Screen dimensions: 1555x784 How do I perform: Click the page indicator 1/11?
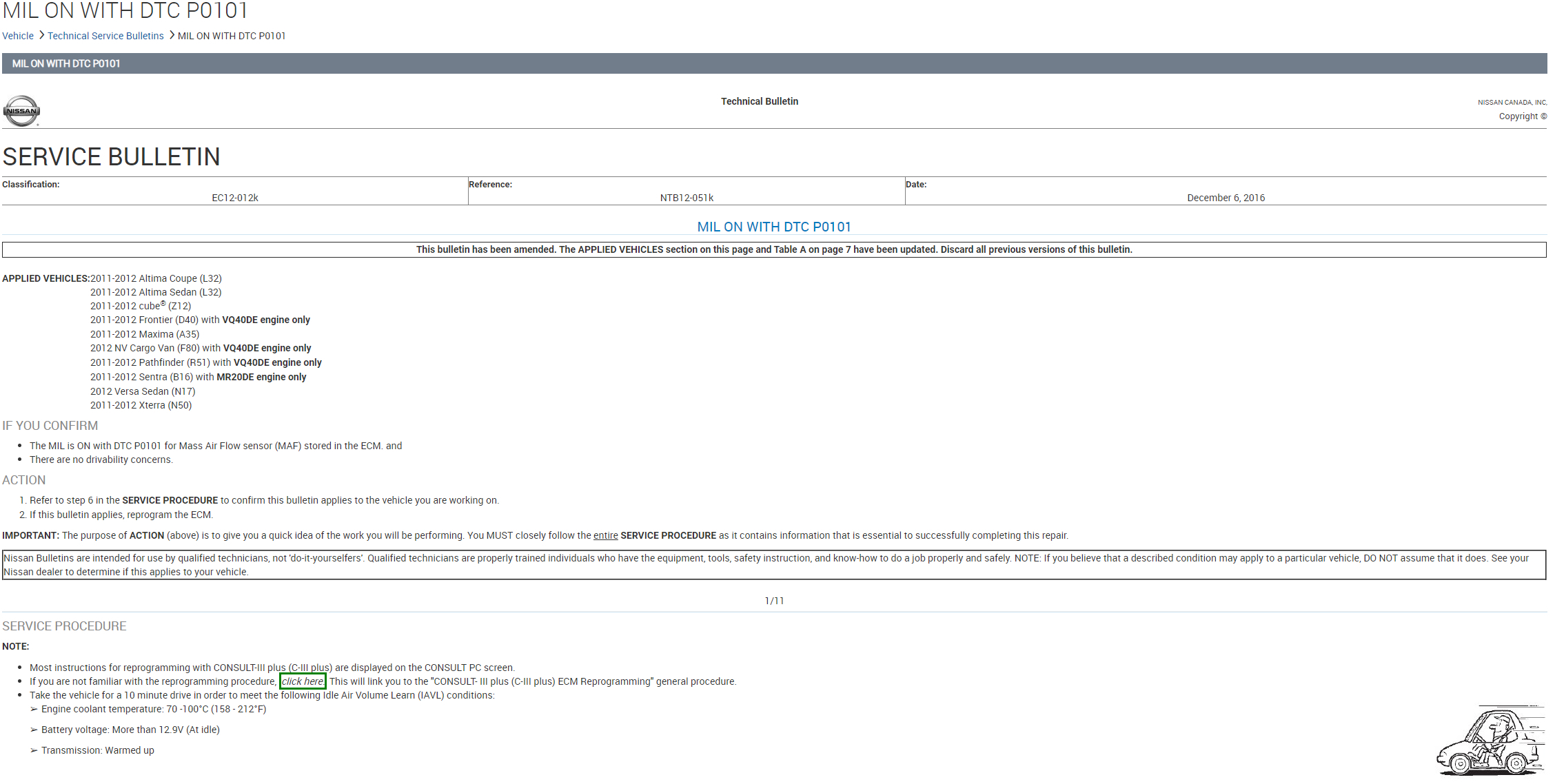coord(774,601)
